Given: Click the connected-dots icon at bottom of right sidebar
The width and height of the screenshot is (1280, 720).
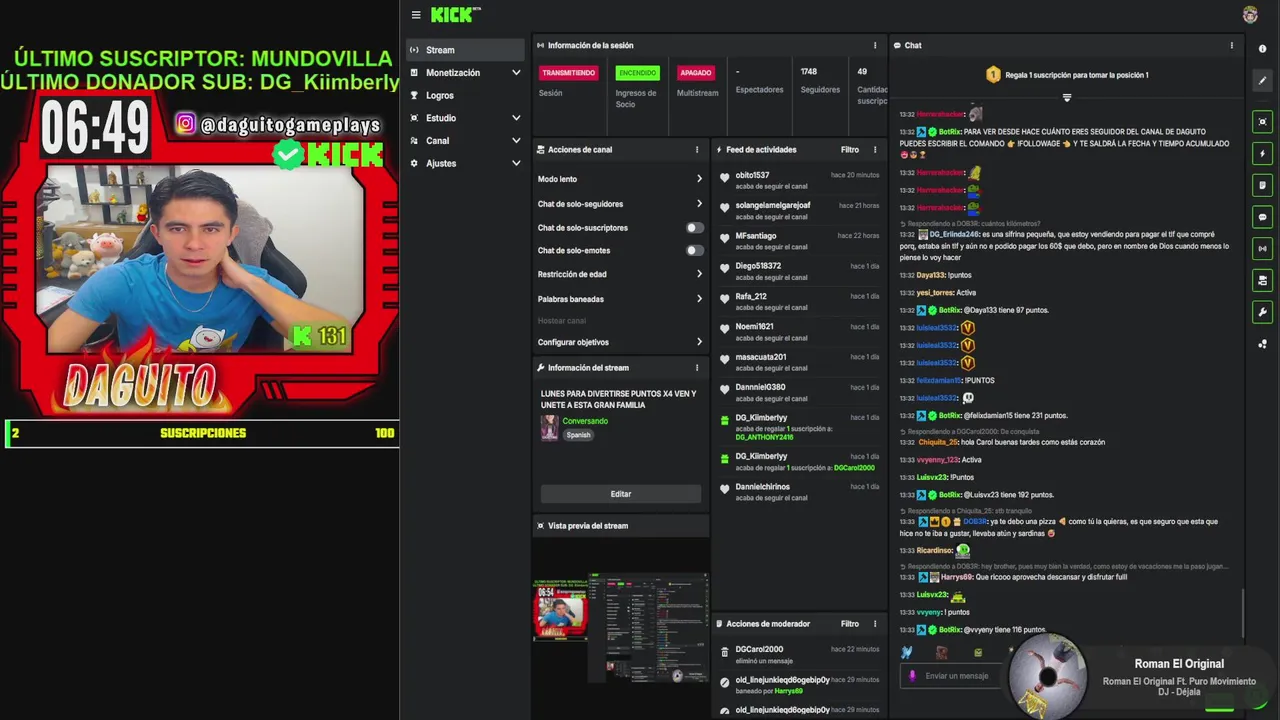Looking at the screenshot, I should [1262, 344].
